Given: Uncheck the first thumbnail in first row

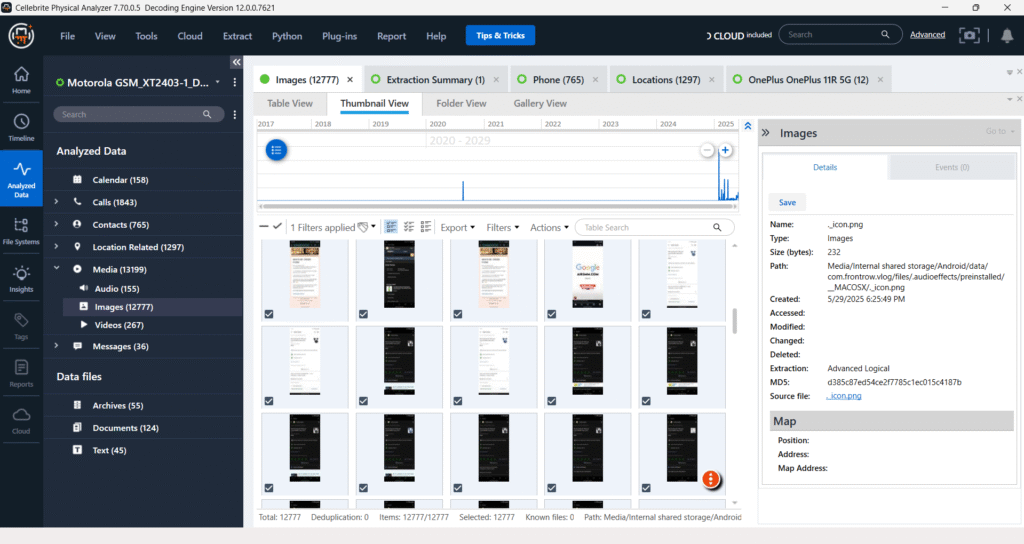Looking at the screenshot, I should pyautogui.click(x=269, y=314).
